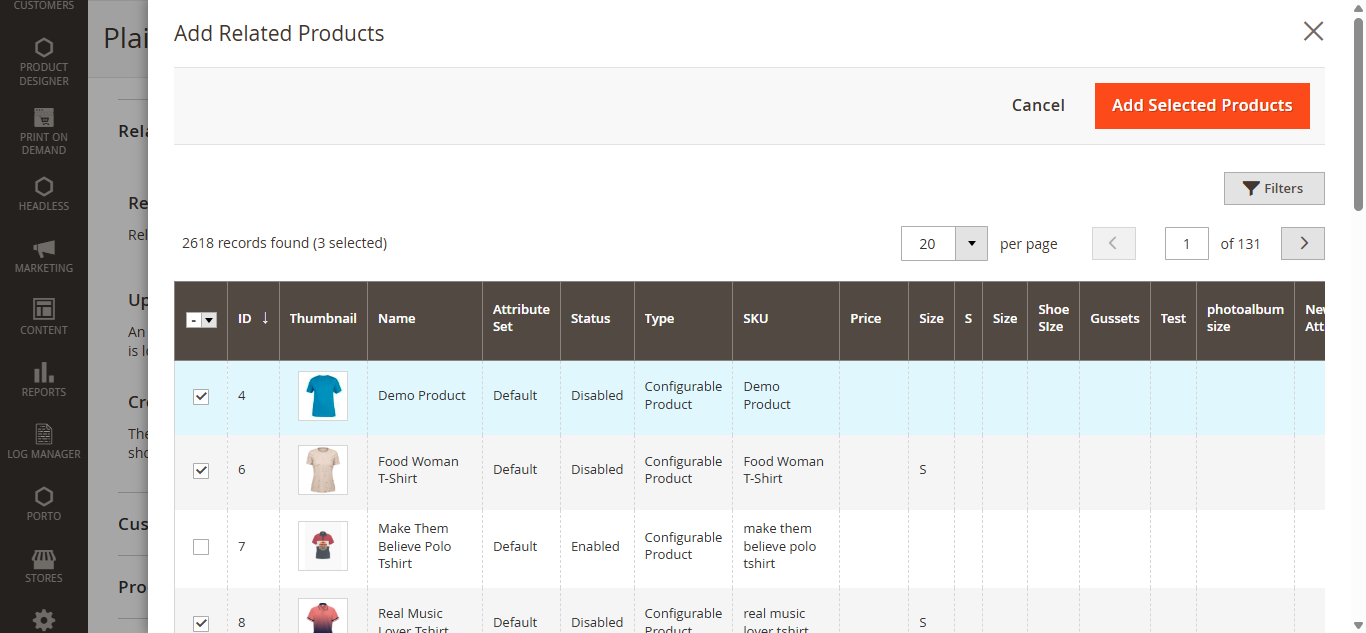
Task: Go to the next page arrow
Action: [1302, 244]
